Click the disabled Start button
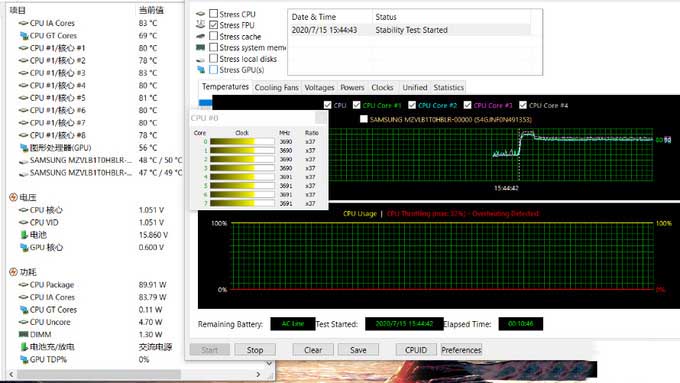 click(210, 350)
